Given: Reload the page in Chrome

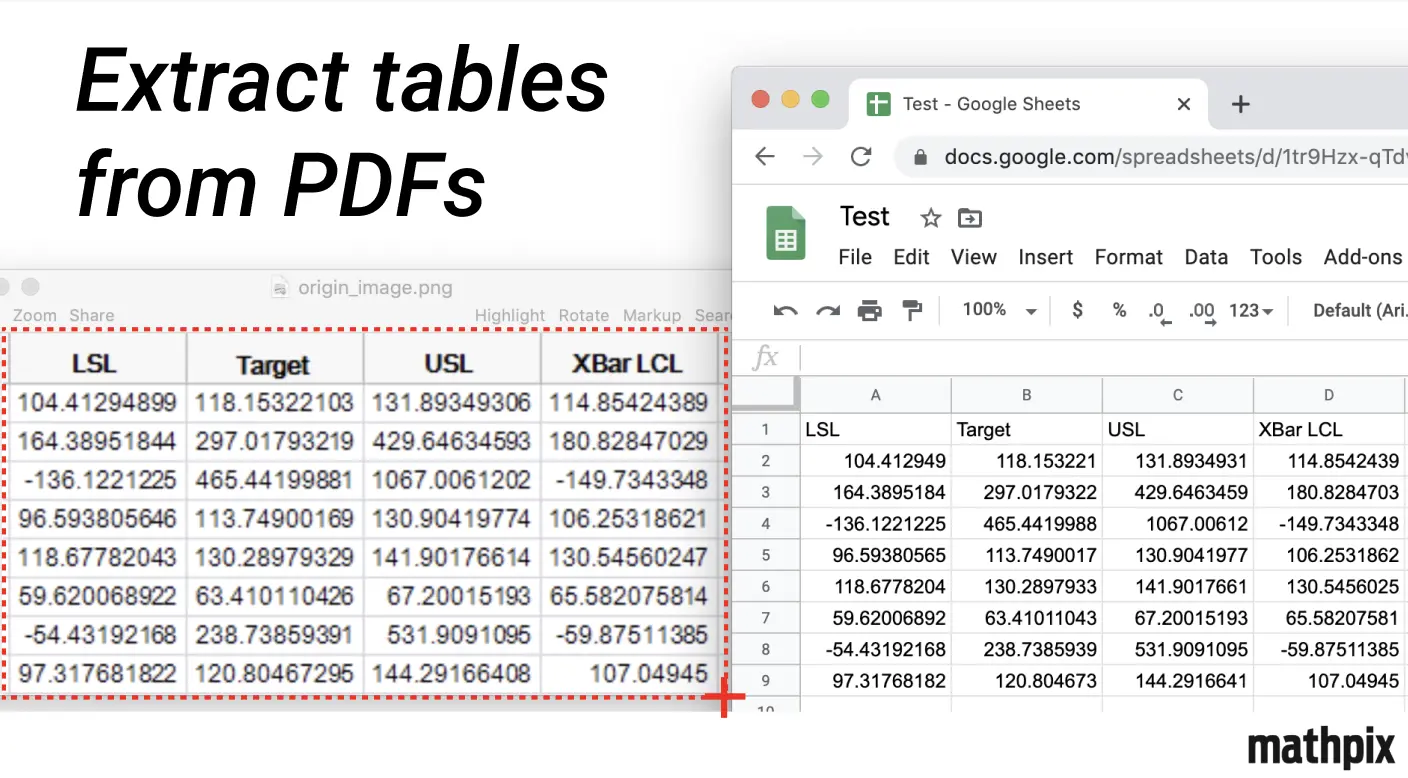Looking at the screenshot, I should click(x=861, y=157).
